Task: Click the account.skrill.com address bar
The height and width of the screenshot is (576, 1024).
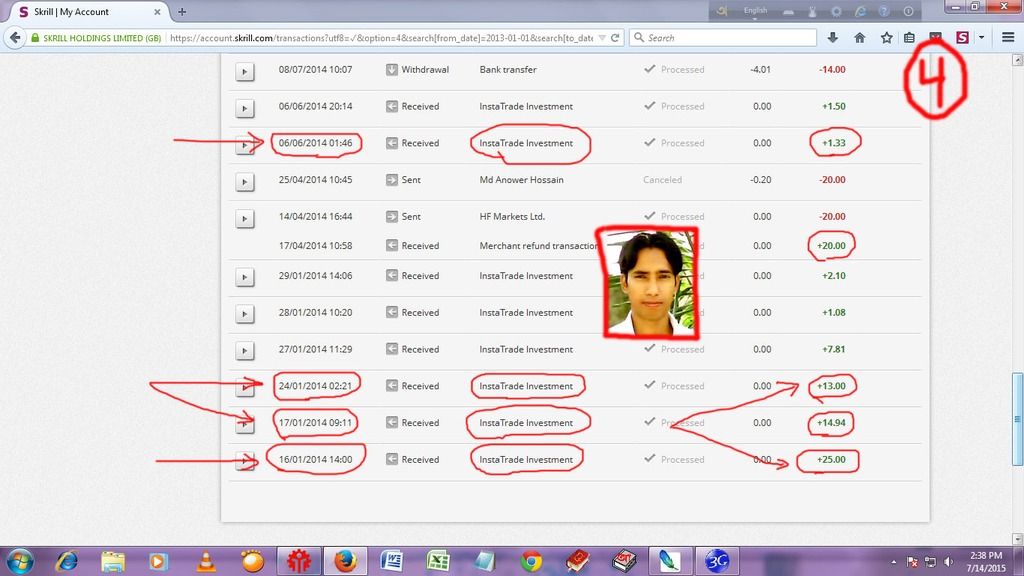Action: pyautogui.click(x=381, y=38)
